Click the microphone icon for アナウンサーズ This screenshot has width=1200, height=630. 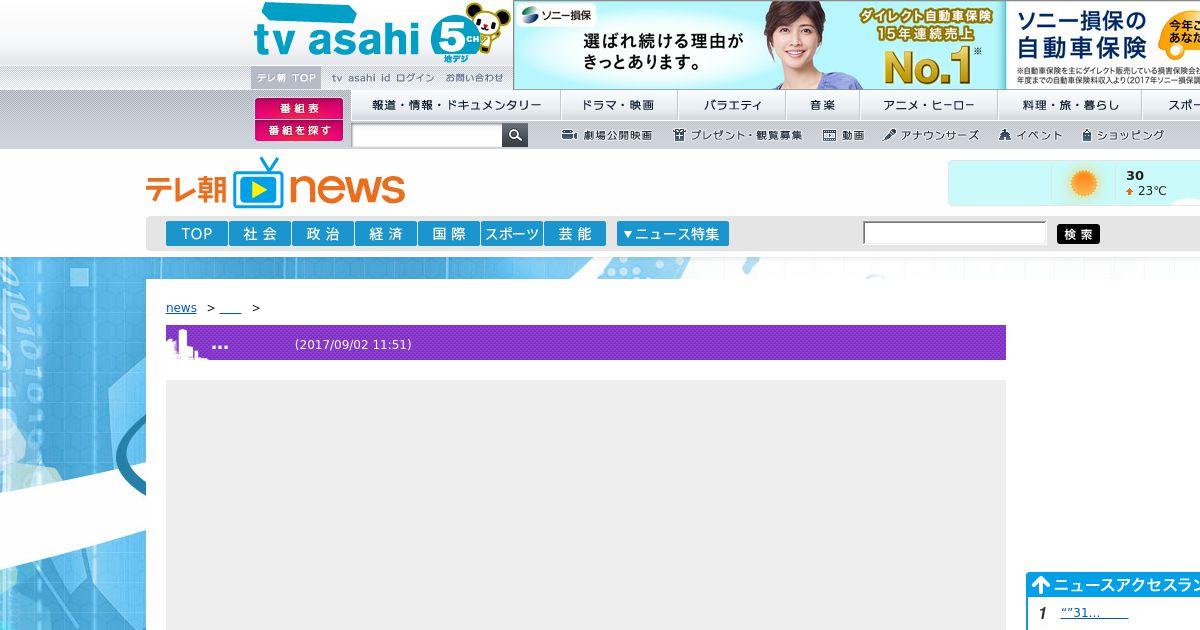click(x=889, y=135)
